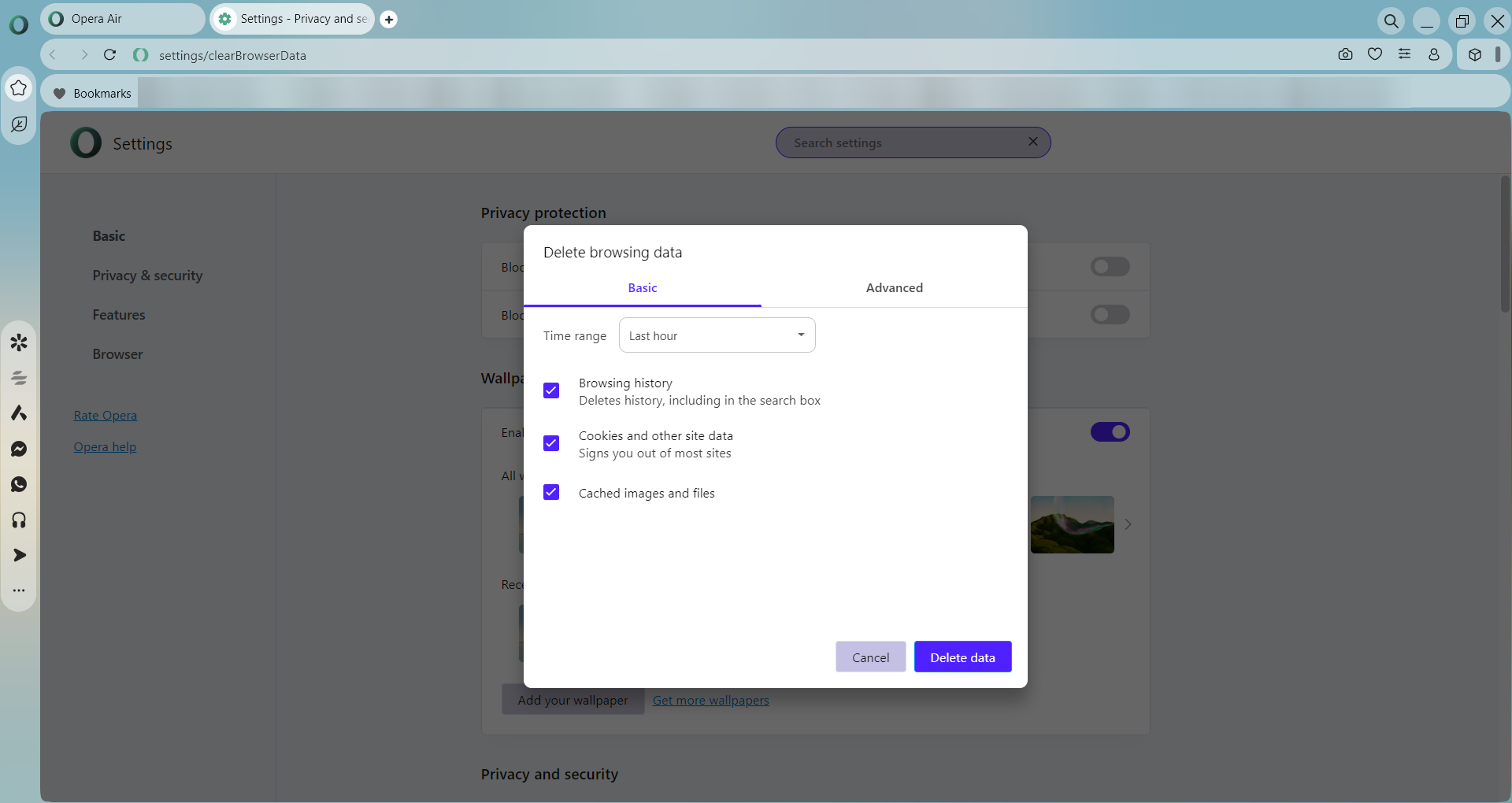Open the WhatsApp sidebar icon
This screenshot has height=803, width=1512.
click(x=19, y=484)
